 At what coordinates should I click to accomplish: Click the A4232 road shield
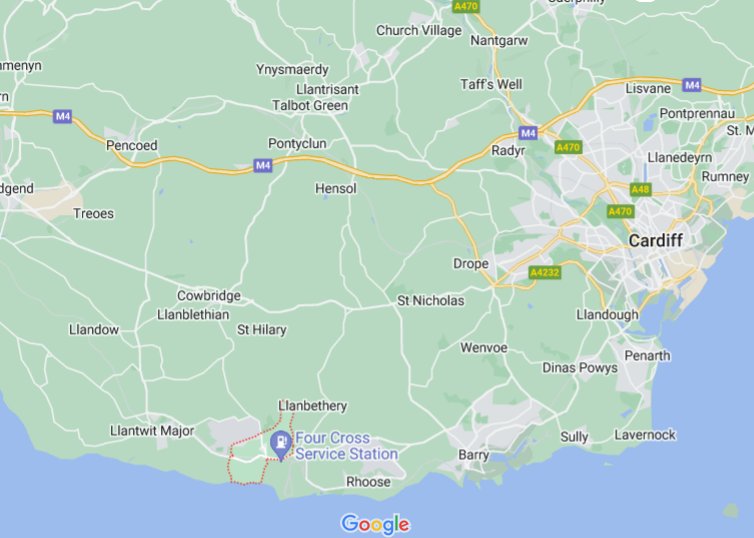pyautogui.click(x=545, y=273)
